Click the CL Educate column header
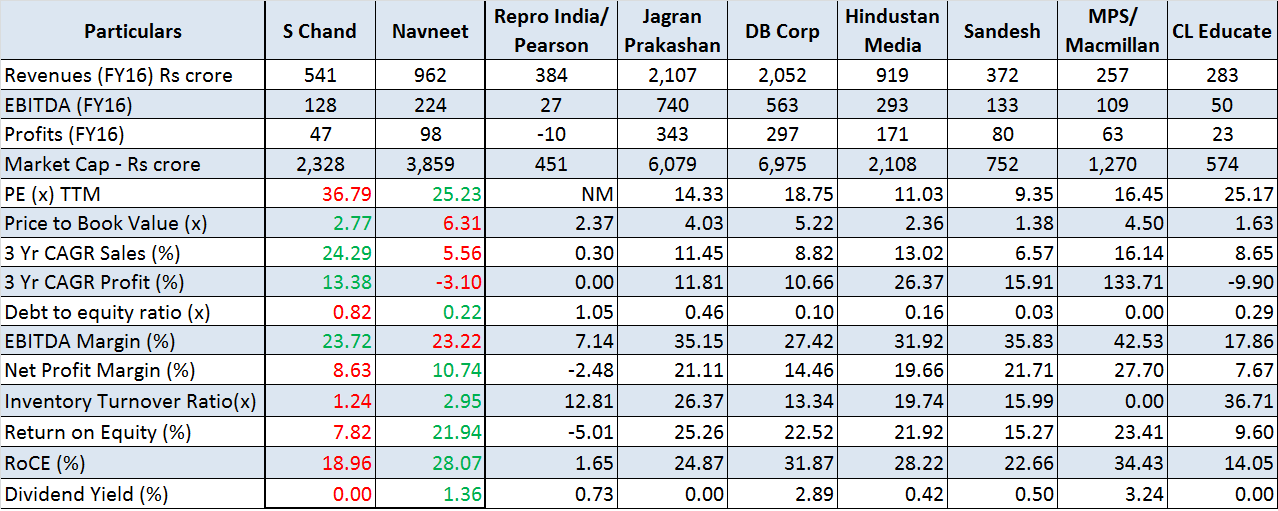1278x511 pixels. (1221, 31)
